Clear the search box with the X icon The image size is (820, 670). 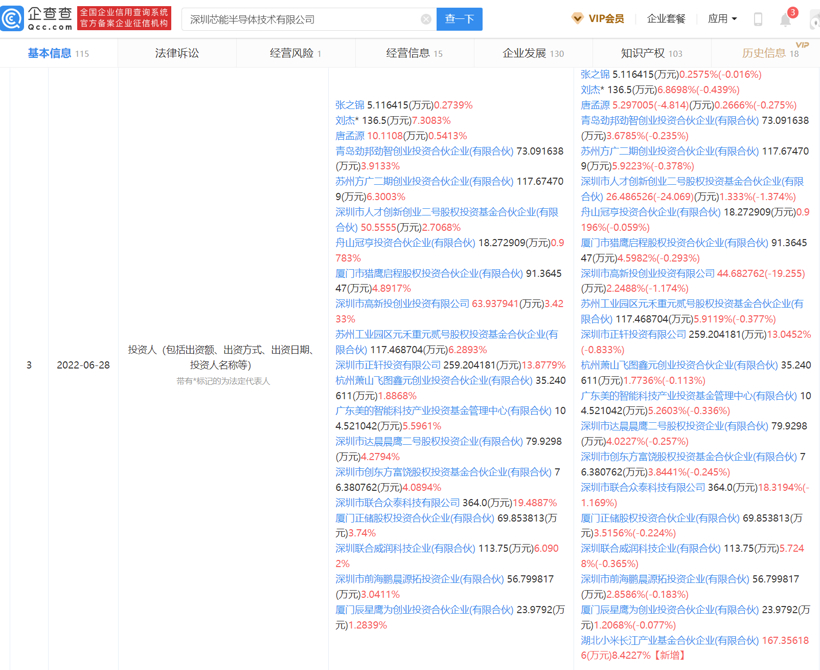click(426, 19)
